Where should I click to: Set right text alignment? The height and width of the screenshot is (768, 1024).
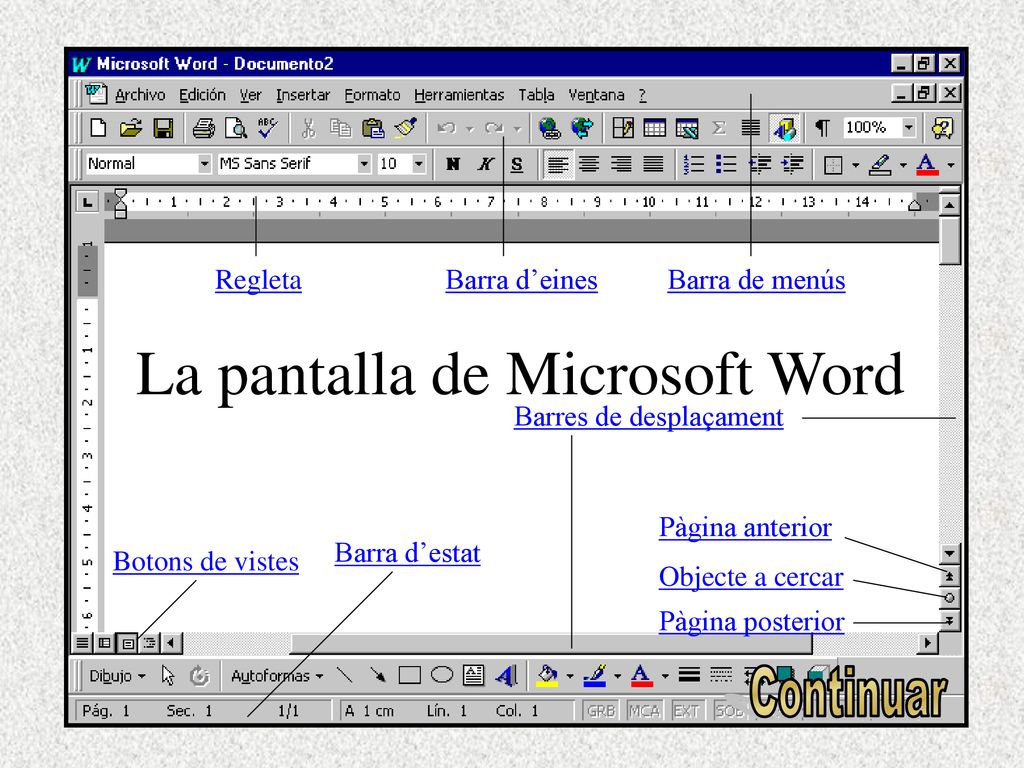621,164
